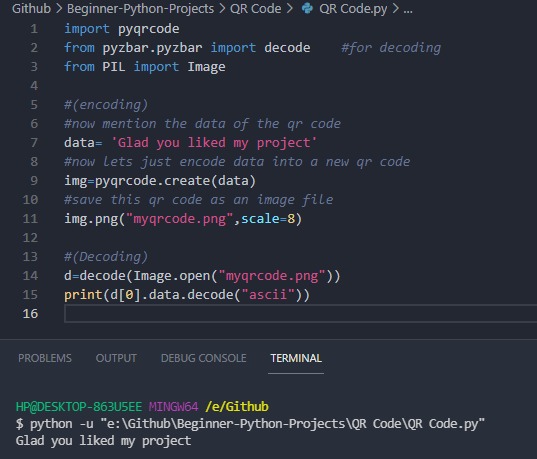Click line number 14 in the gutter
This screenshot has height=459, width=537.
30,275
